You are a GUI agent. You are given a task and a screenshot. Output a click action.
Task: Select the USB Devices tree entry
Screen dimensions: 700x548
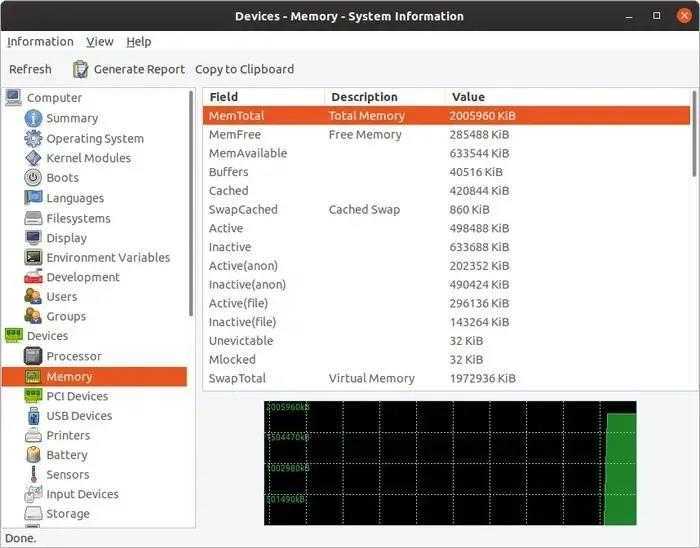pyautogui.click(x=79, y=415)
